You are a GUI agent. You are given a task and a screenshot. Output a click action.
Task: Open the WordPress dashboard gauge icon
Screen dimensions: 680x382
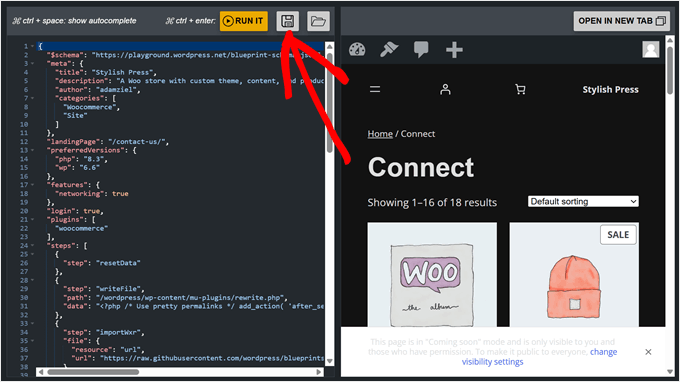coord(357,50)
